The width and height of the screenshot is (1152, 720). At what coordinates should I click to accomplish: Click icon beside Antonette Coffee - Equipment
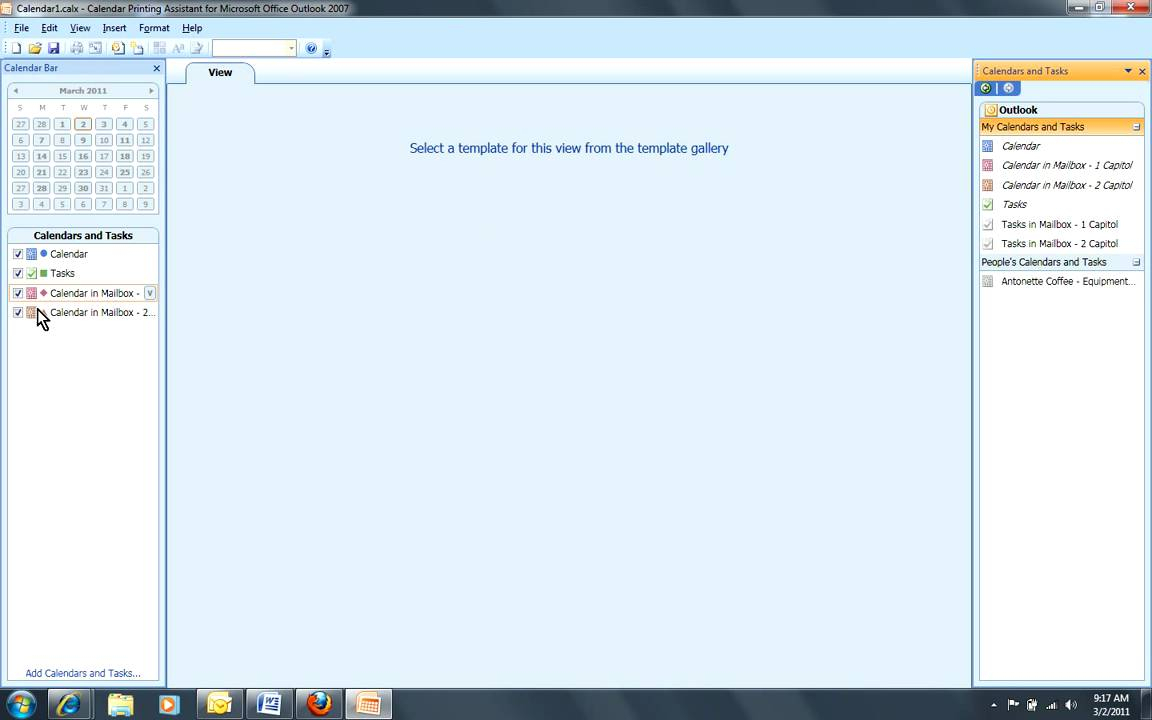(x=988, y=281)
